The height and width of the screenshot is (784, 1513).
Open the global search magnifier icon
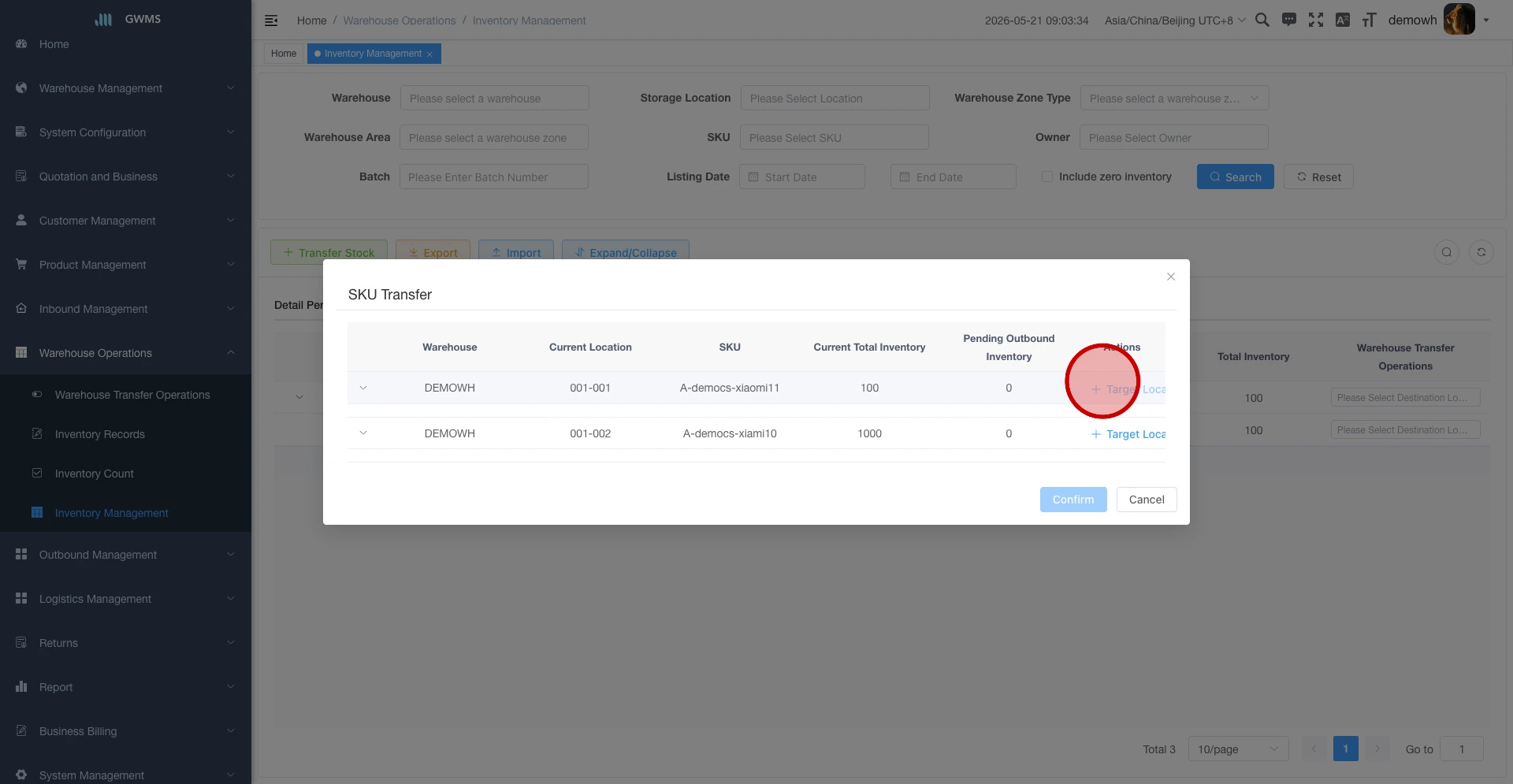(1262, 20)
